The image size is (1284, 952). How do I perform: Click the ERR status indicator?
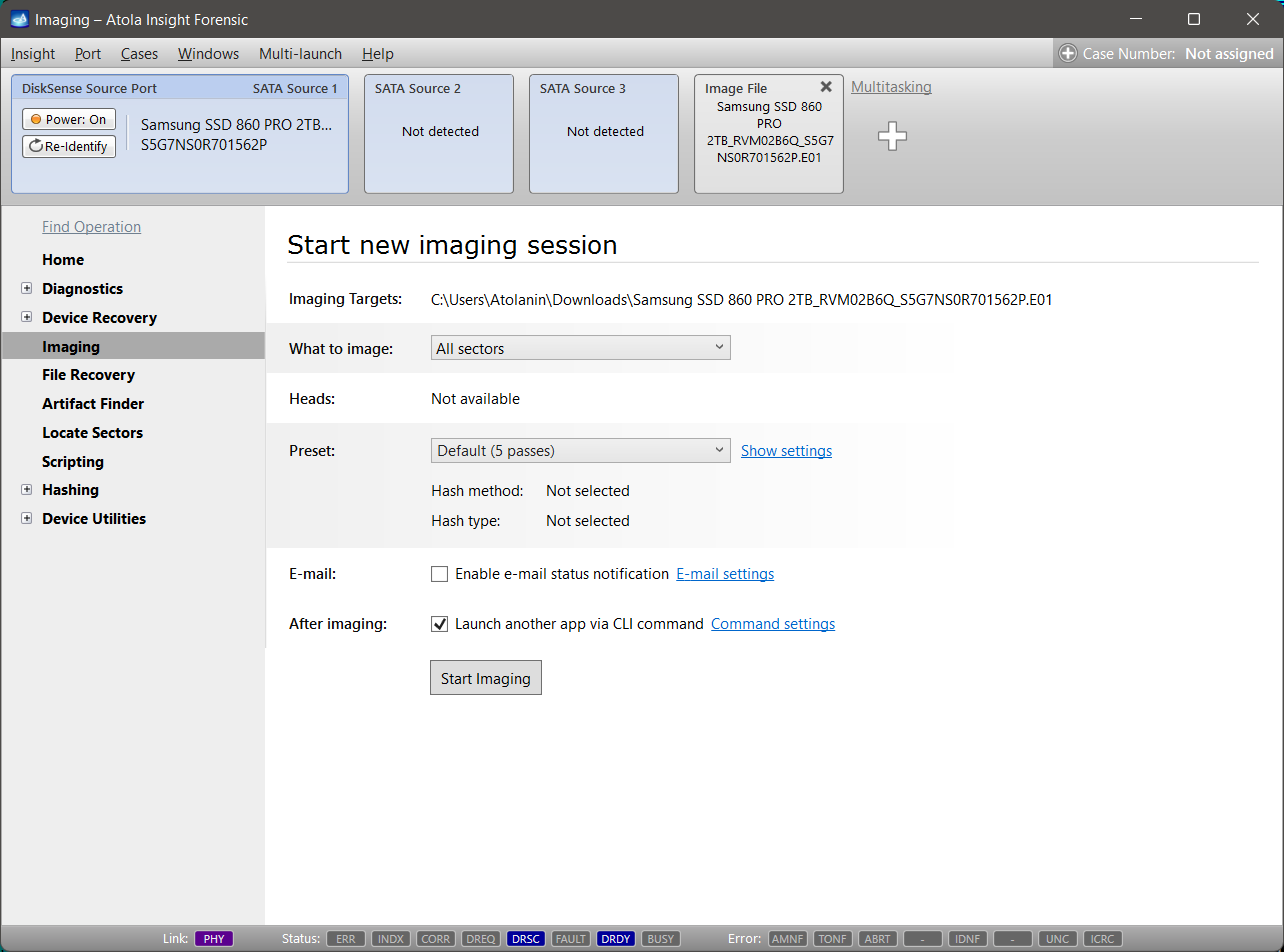pyautogui.click(x=346, y=939)
